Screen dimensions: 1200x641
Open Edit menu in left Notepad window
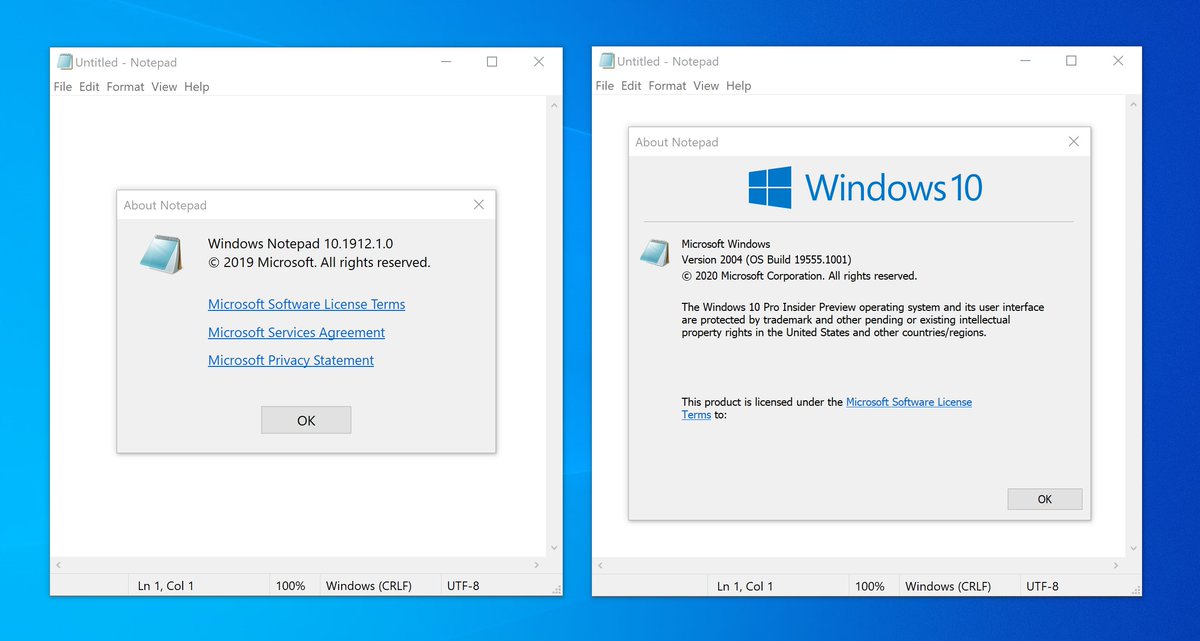tap(90, 87)
